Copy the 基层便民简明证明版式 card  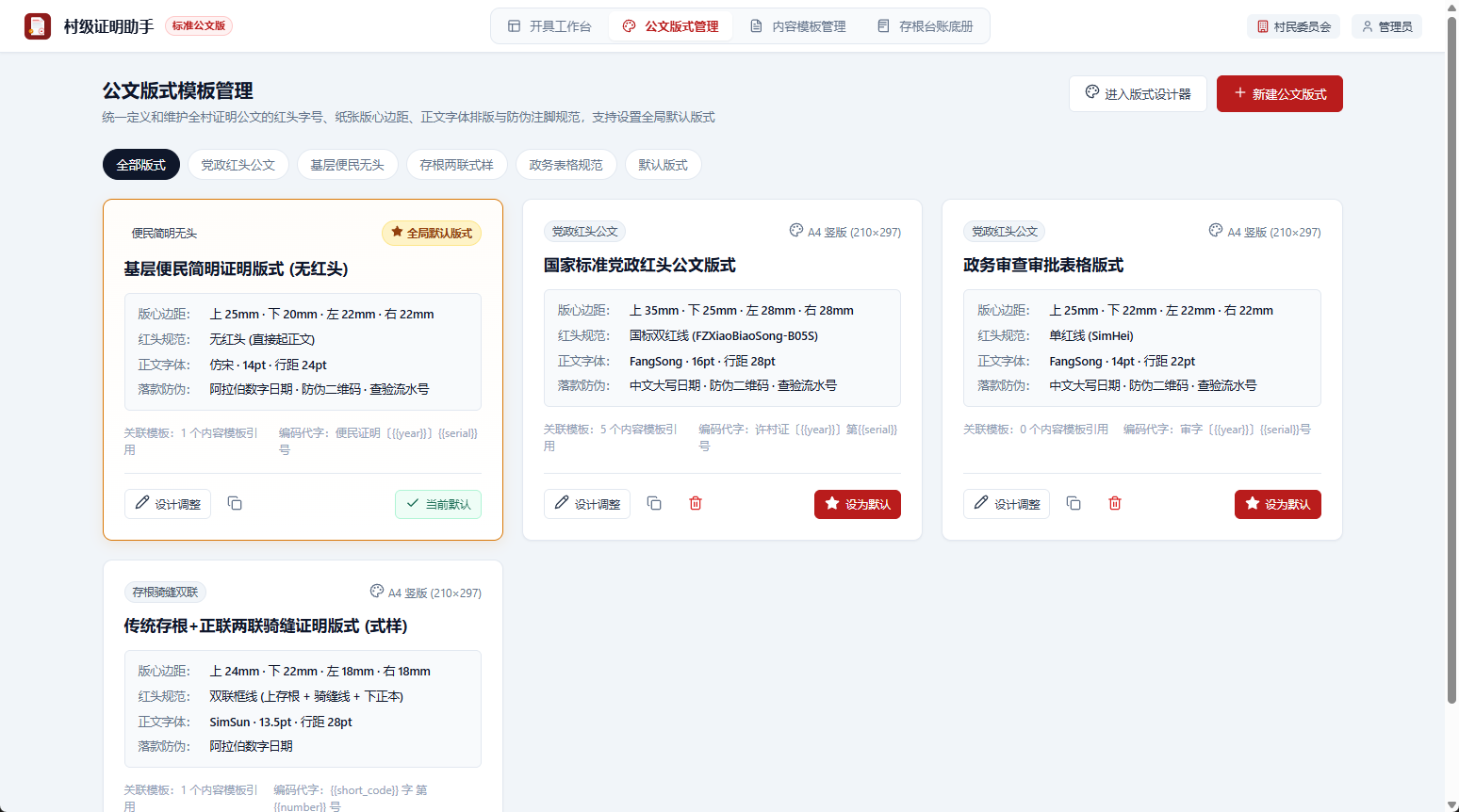tap(235, 504)
